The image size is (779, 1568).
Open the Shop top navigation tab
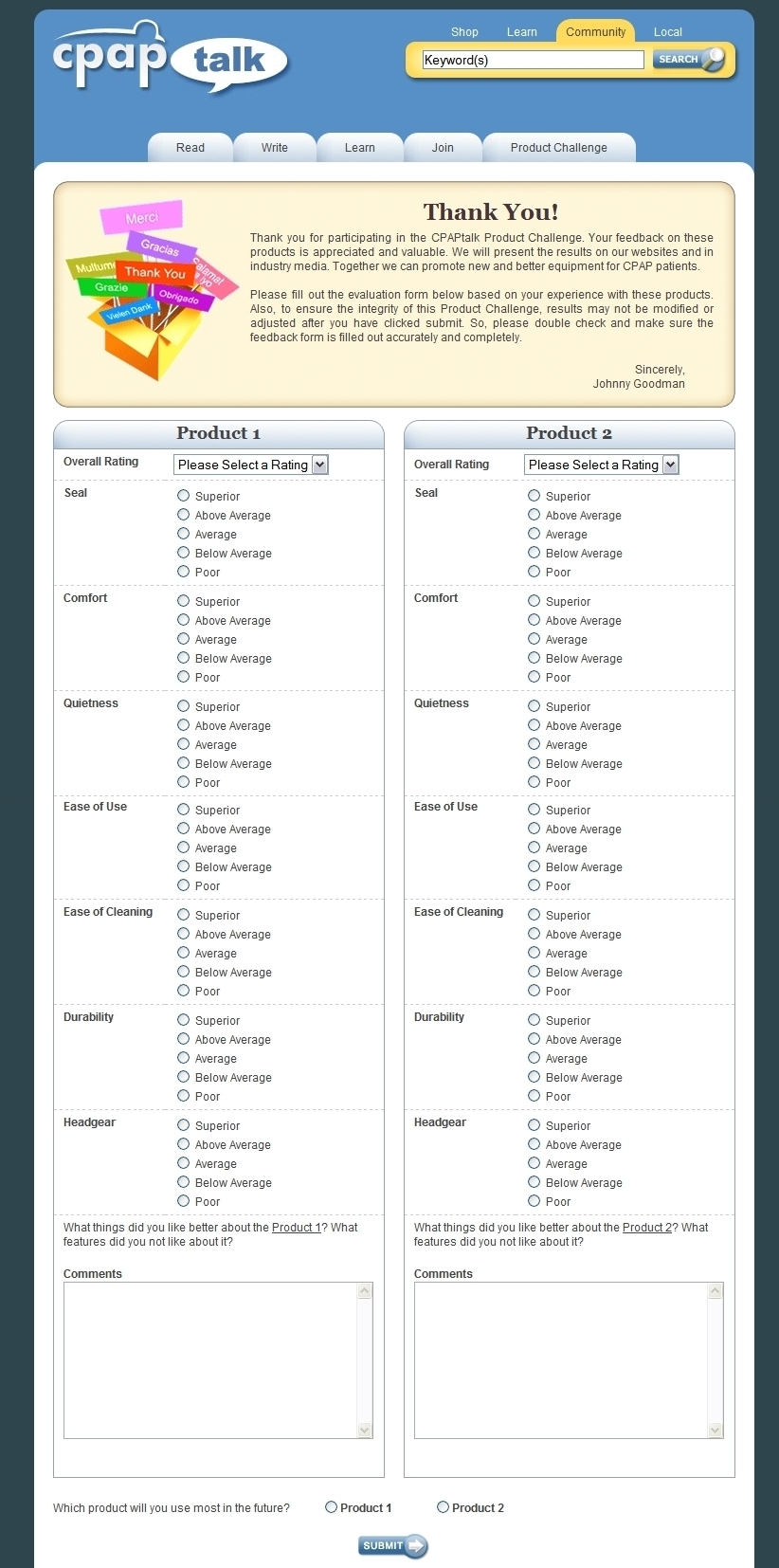[464, 32]
